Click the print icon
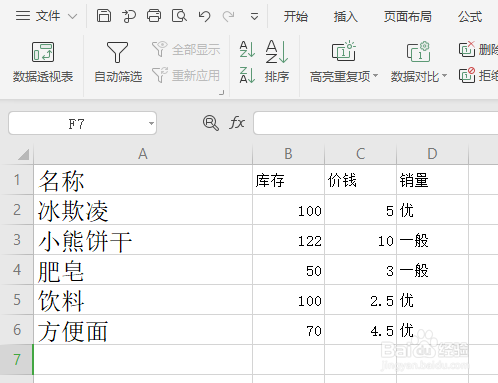 tap(154, 16)
